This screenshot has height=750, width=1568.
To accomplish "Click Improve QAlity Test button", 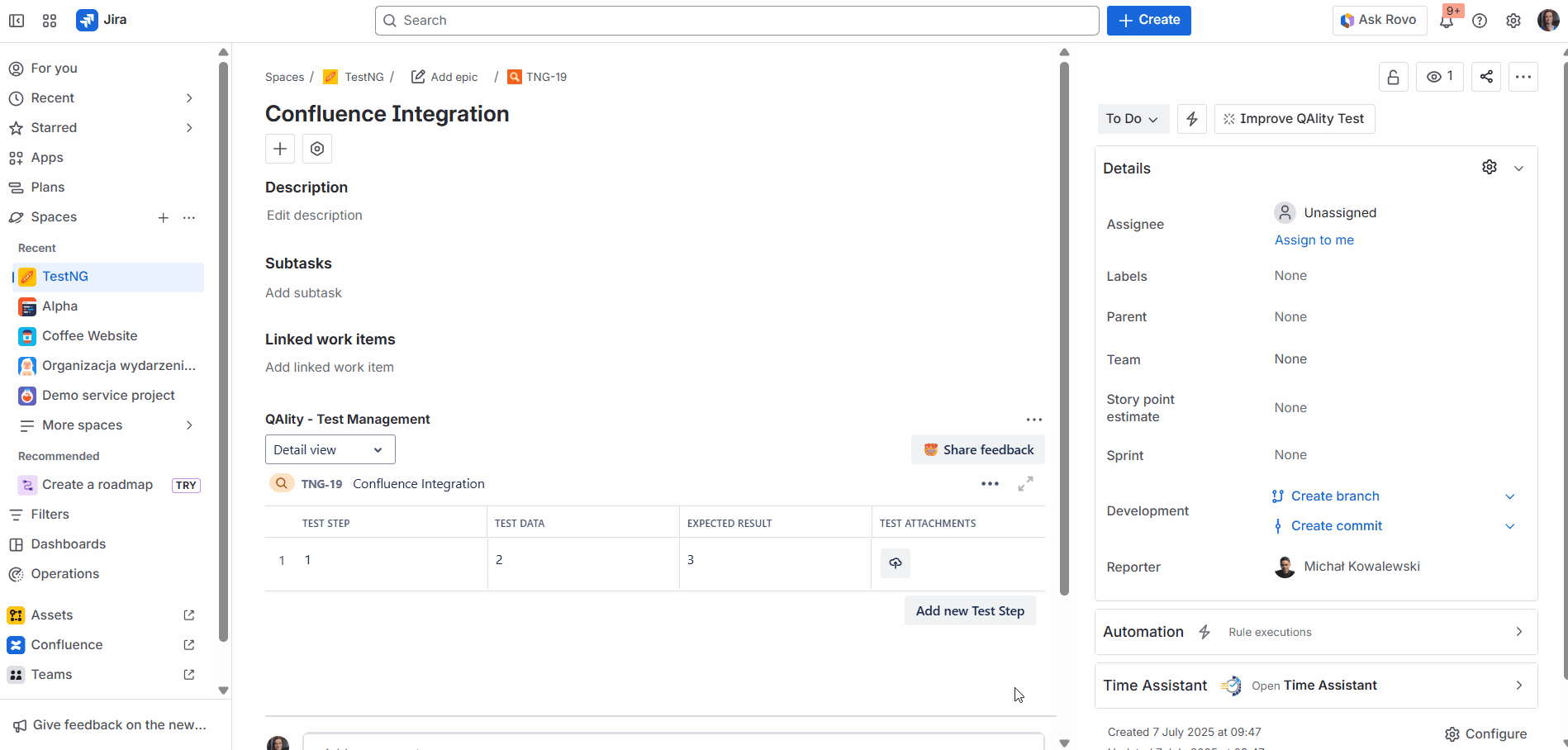I will pos(1294,119).
